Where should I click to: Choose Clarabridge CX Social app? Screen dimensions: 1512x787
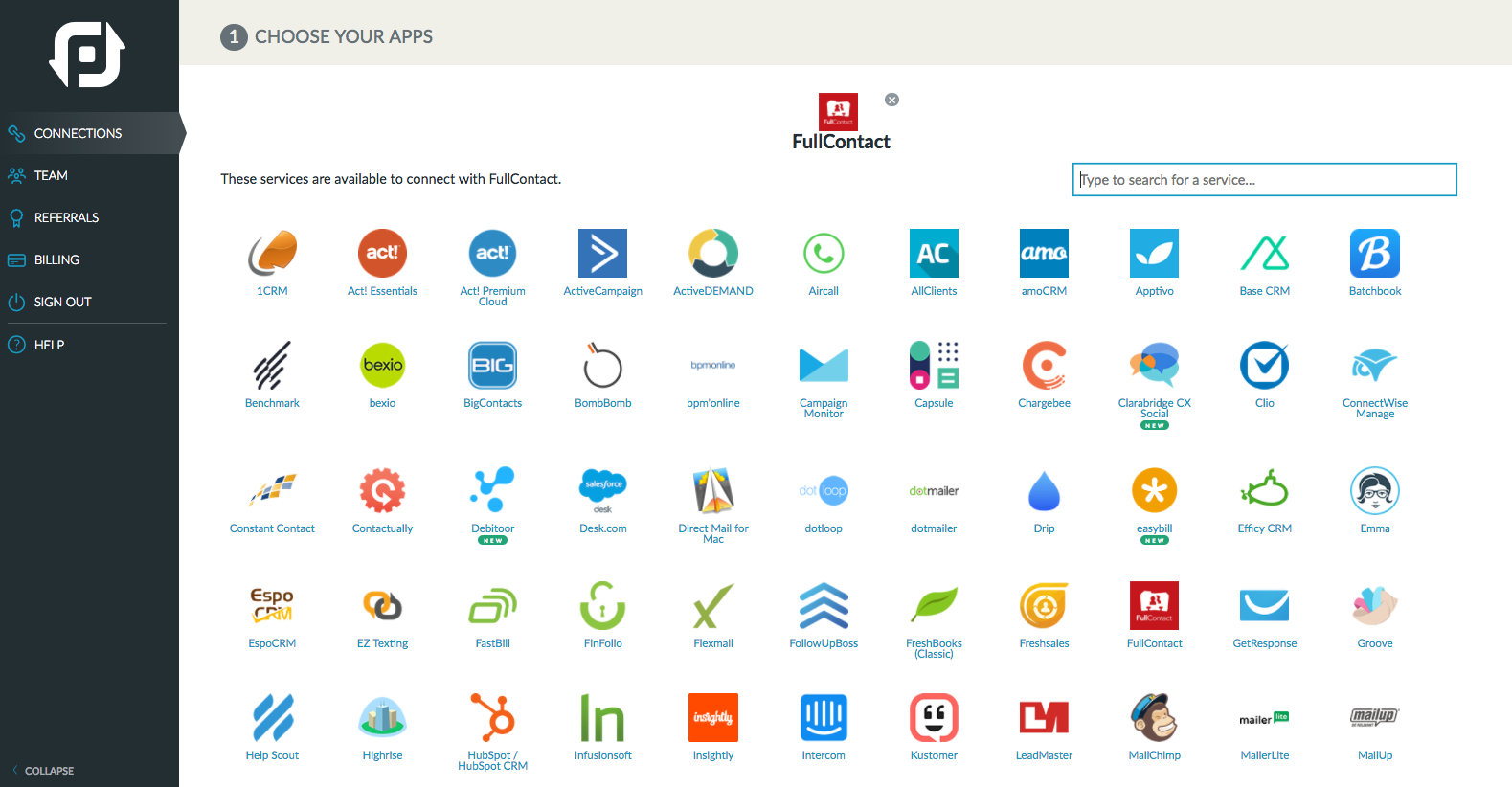coord(1154,365)
